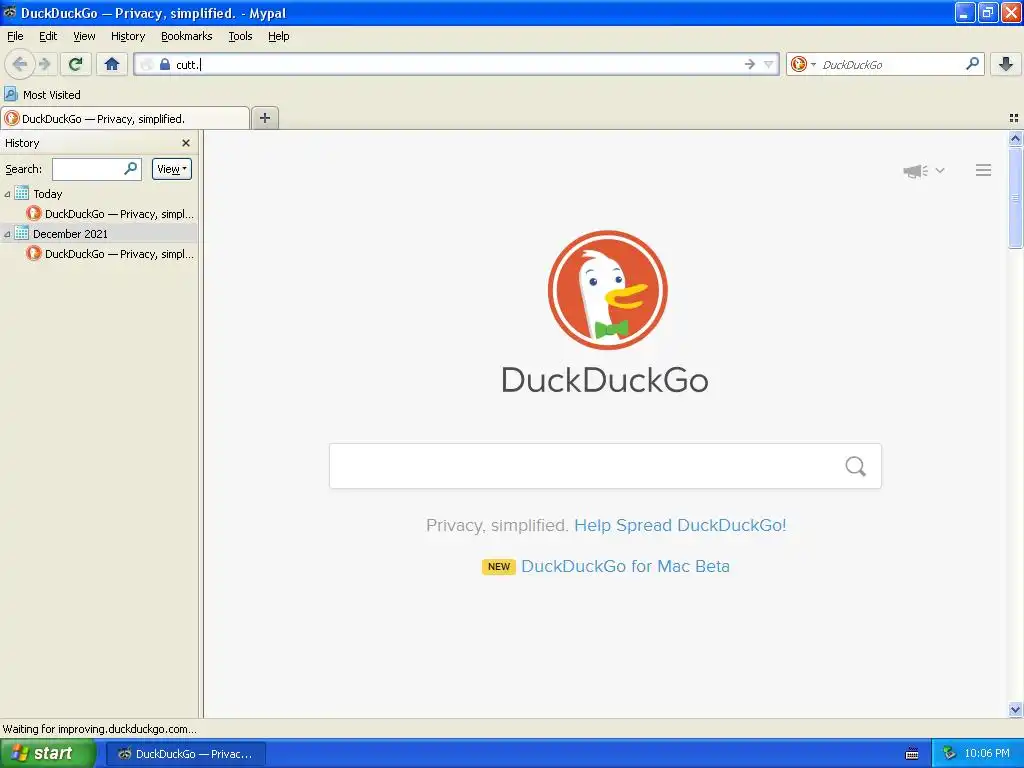Screen dimensions: 1024x768
Task: Open the File menu
Action: [x=15, y=36]
